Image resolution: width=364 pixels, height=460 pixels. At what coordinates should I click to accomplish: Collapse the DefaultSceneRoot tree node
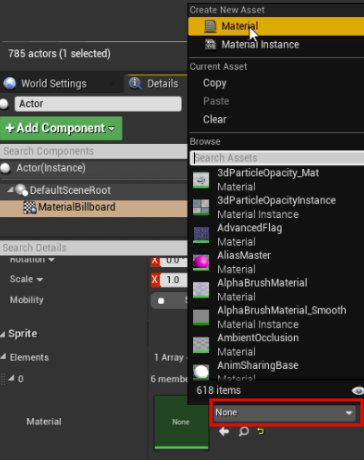pos(10,190)
